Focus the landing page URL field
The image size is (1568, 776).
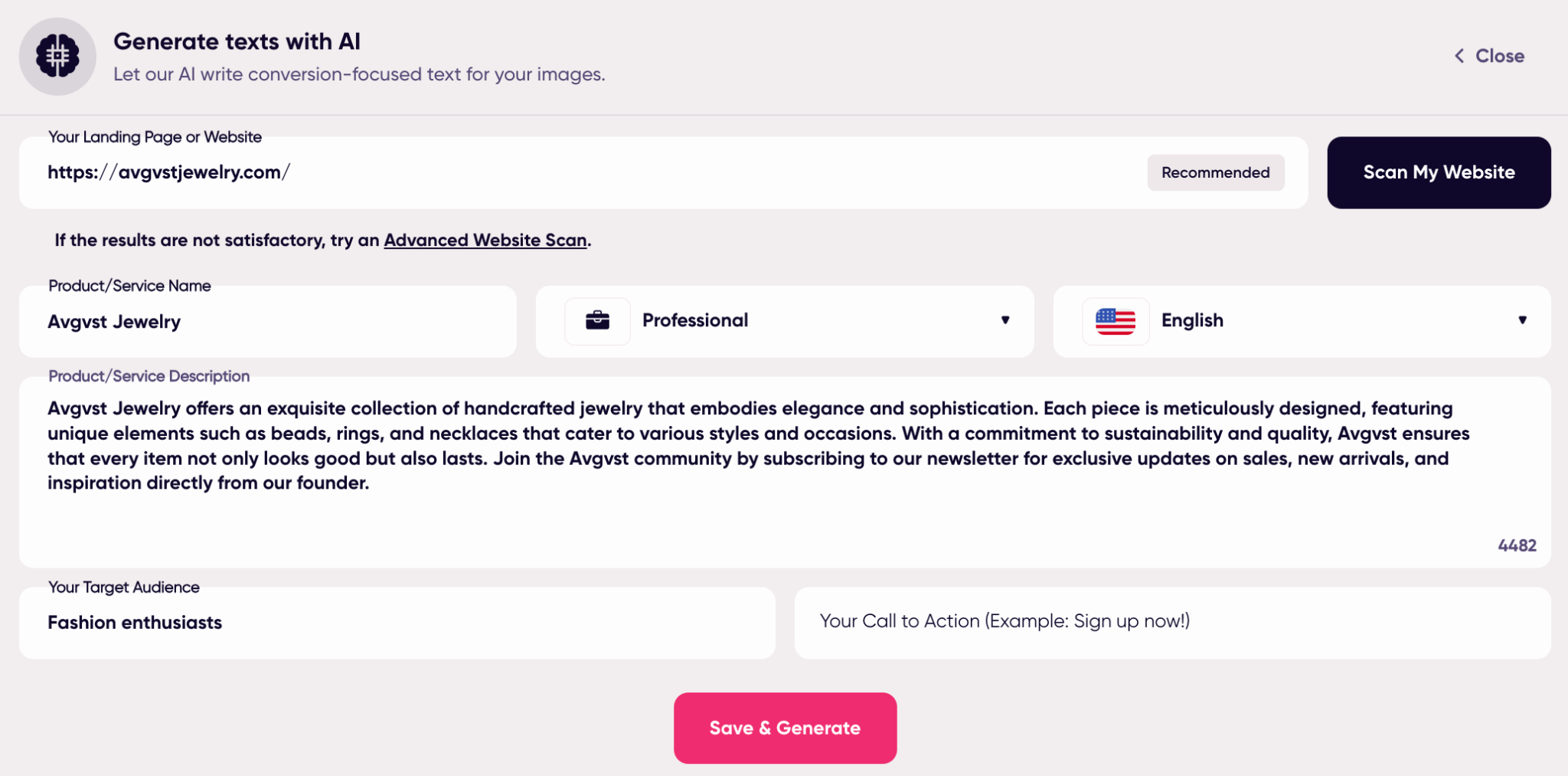(663, 172)
